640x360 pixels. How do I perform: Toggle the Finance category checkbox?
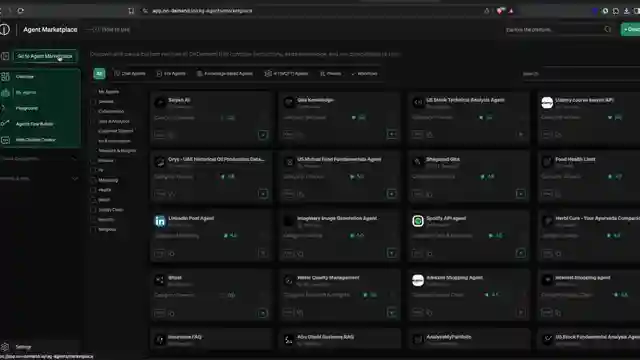93,160
